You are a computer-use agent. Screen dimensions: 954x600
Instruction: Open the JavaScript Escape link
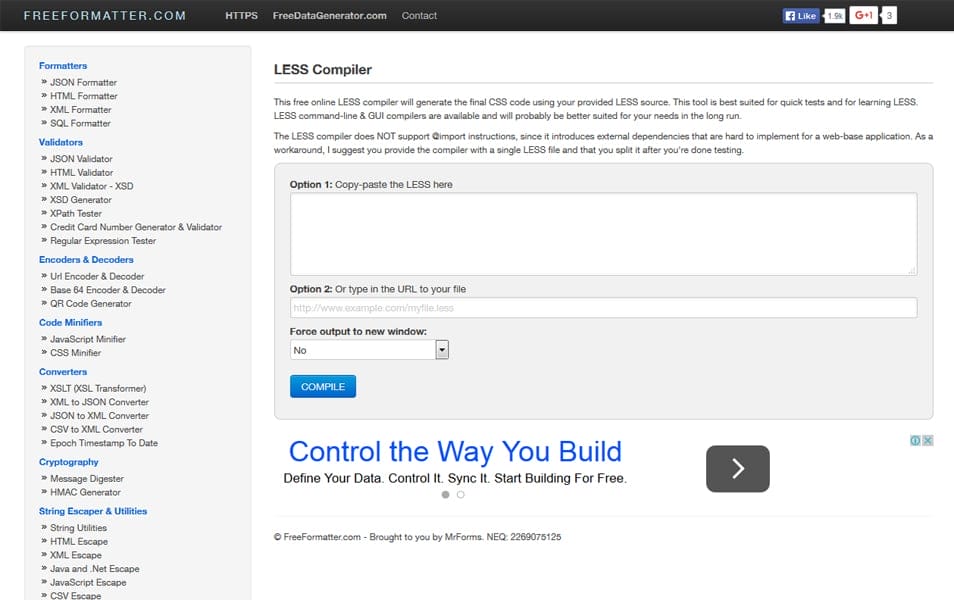tap(88, 582)
